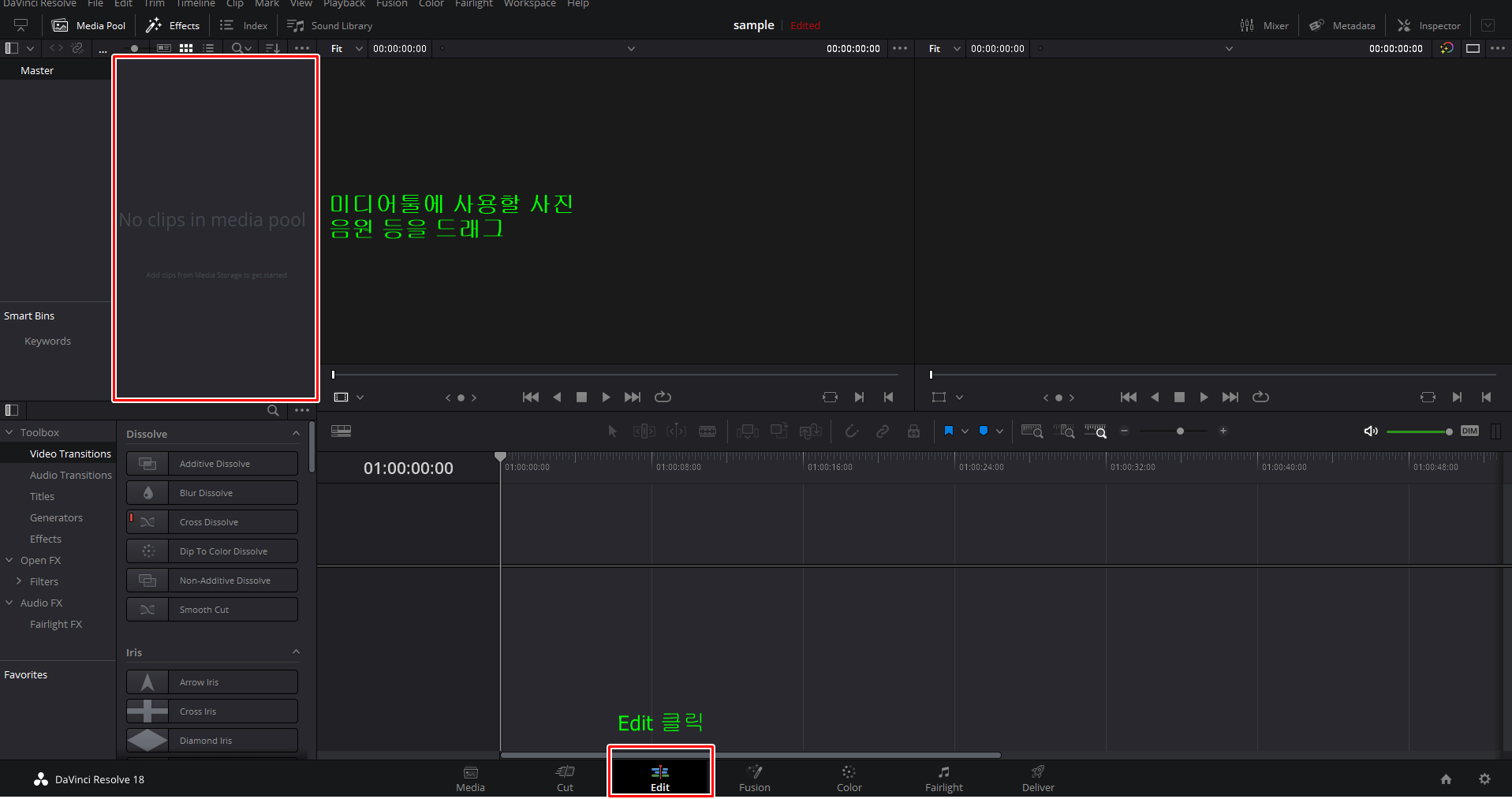Click the blue Marker icon
This screenshot has width=1512, height=799.
click(984, 431)
